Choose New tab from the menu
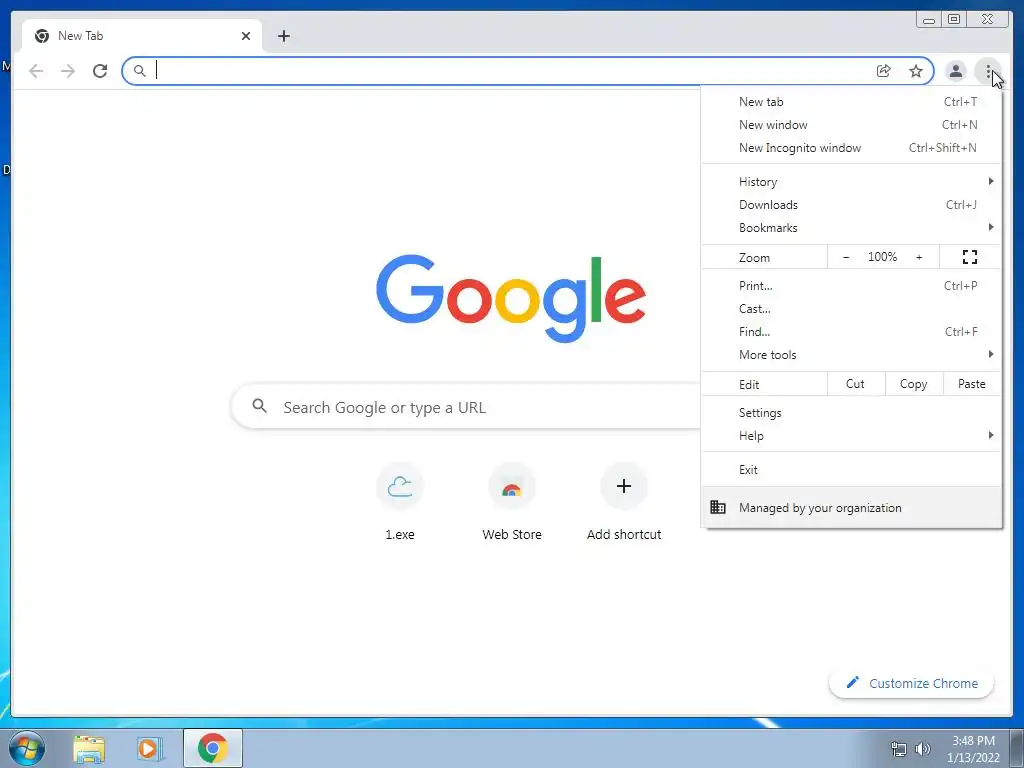This screenshot has height=768, width=1024. [852, 102]
